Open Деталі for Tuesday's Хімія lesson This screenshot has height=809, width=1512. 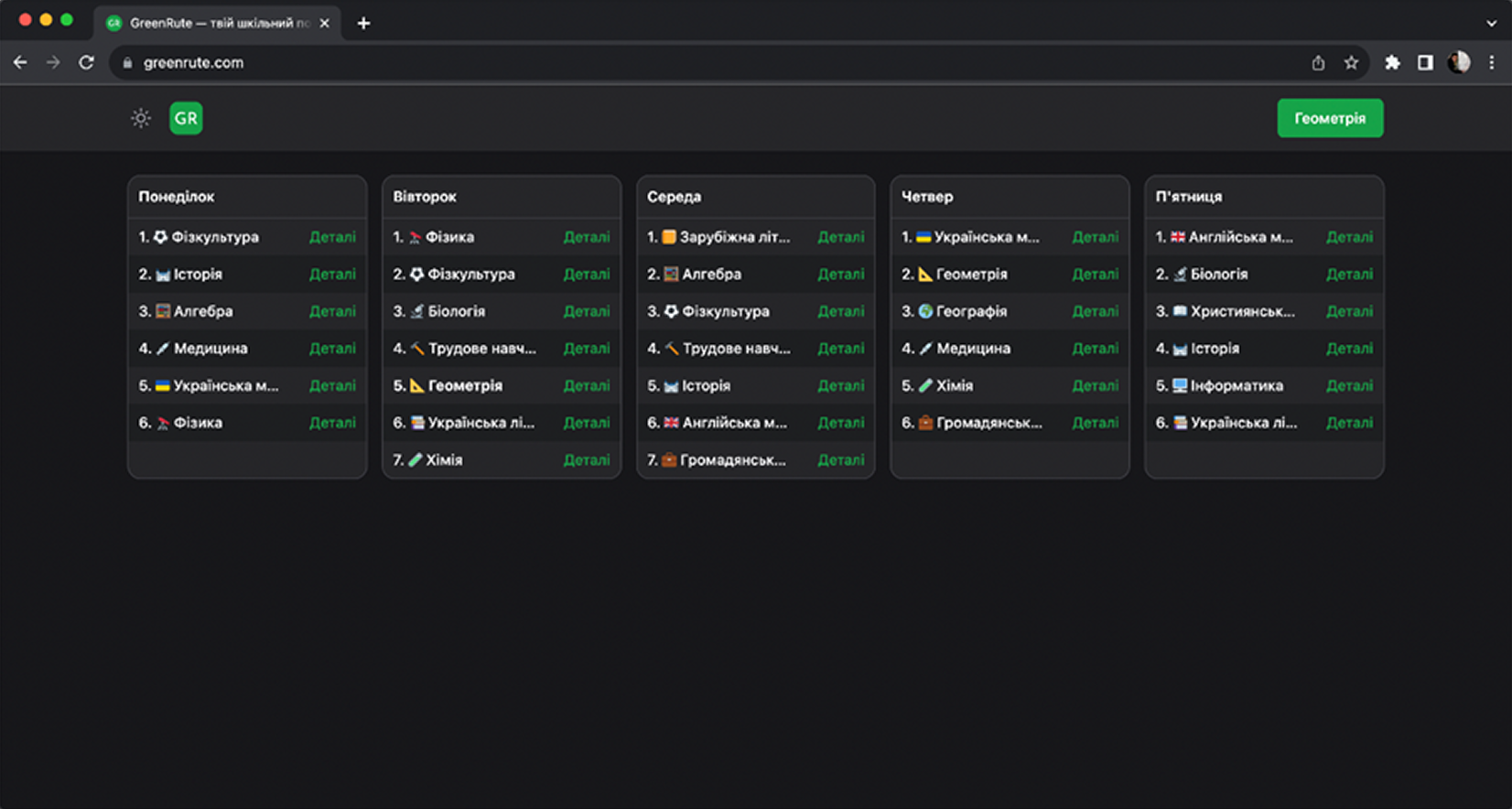click(586, 460)
